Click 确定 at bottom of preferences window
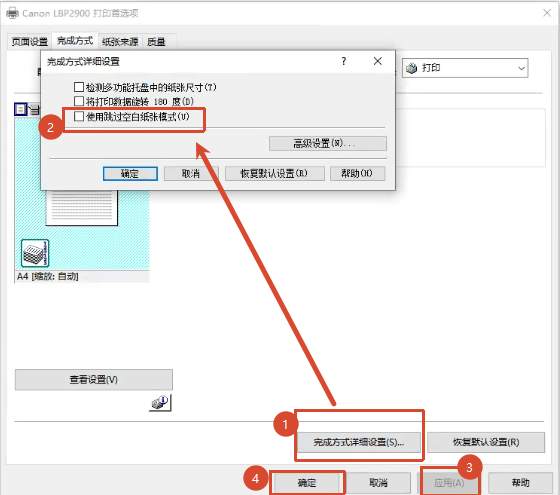The height and width of the screenshot is (495, 560). (307, 483)
